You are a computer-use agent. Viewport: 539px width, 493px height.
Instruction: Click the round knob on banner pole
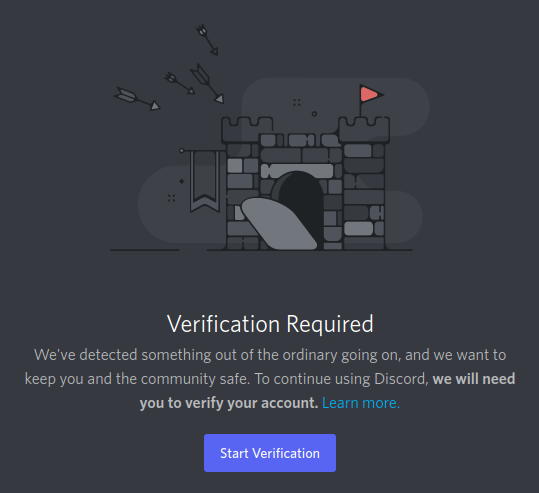[182, 151]
